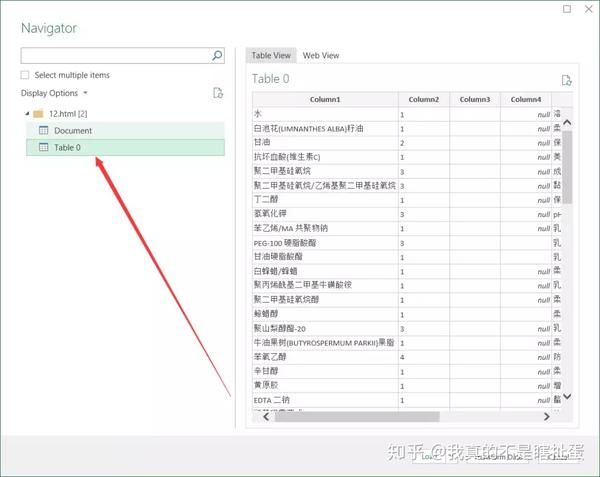The height and width of the screenshot is (477, 600).
Task: Maximize the Navigator window
Action: (567, 9)
